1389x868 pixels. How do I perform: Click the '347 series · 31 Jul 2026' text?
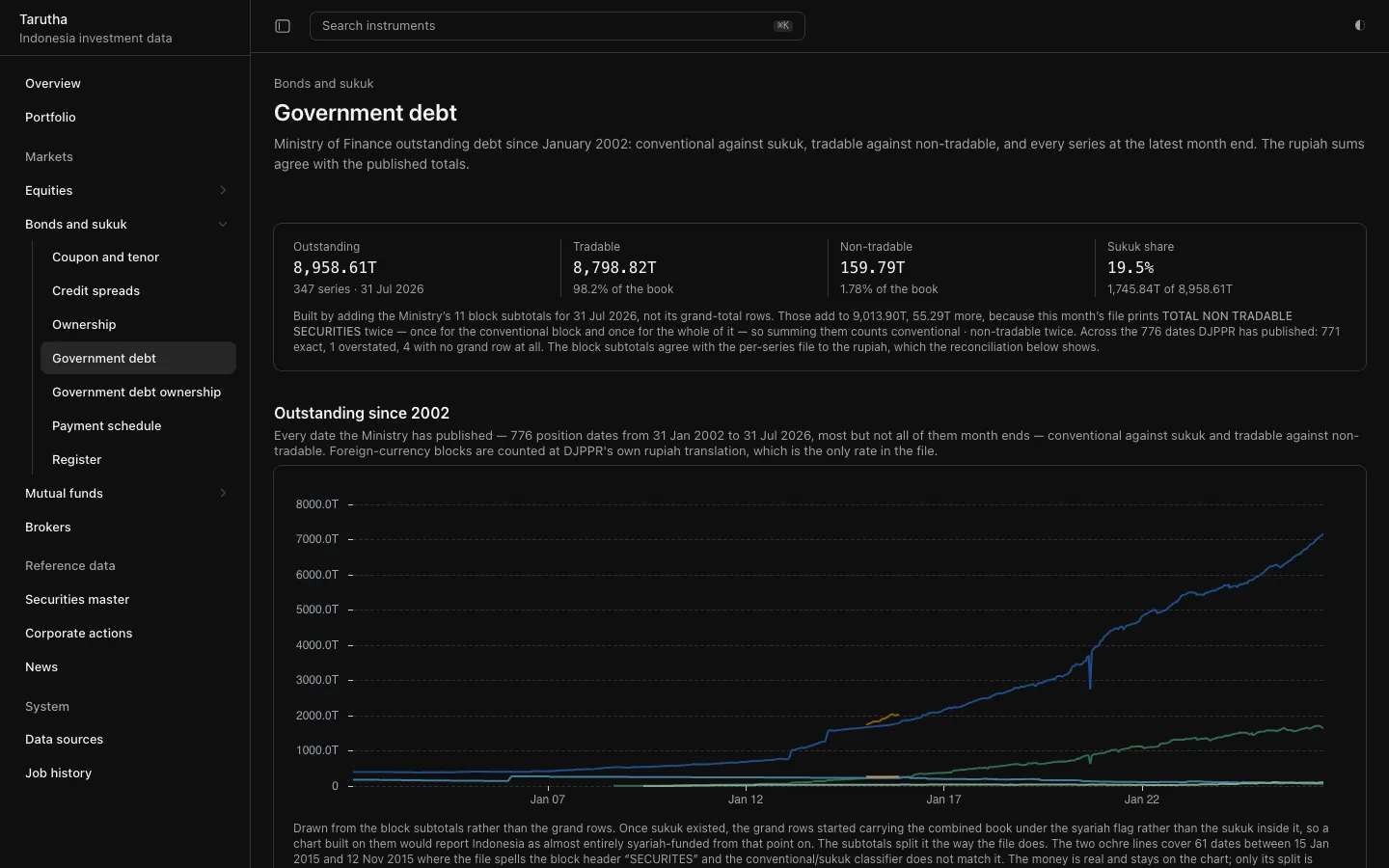tap(359, 289)
